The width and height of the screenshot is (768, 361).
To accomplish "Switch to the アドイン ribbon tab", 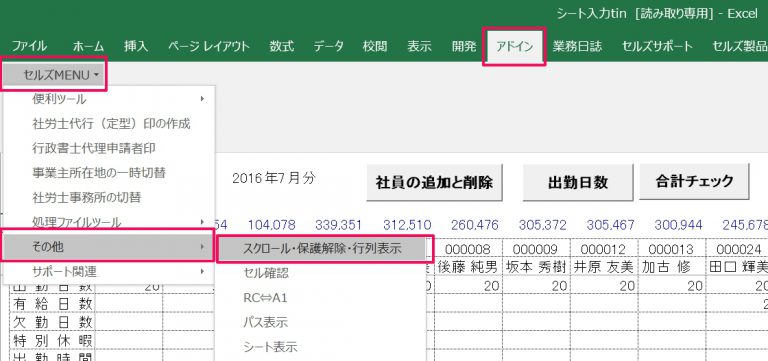I will point(514,47).
